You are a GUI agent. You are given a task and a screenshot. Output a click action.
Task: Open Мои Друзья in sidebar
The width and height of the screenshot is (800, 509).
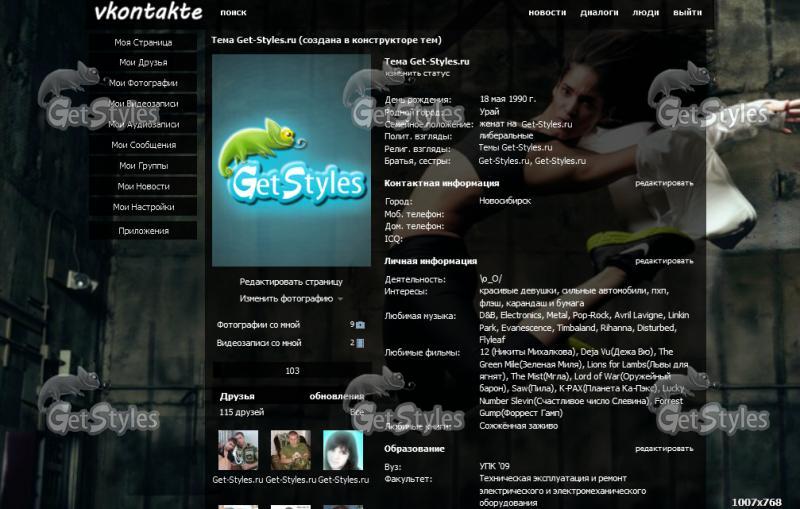(x=143, y=62)
